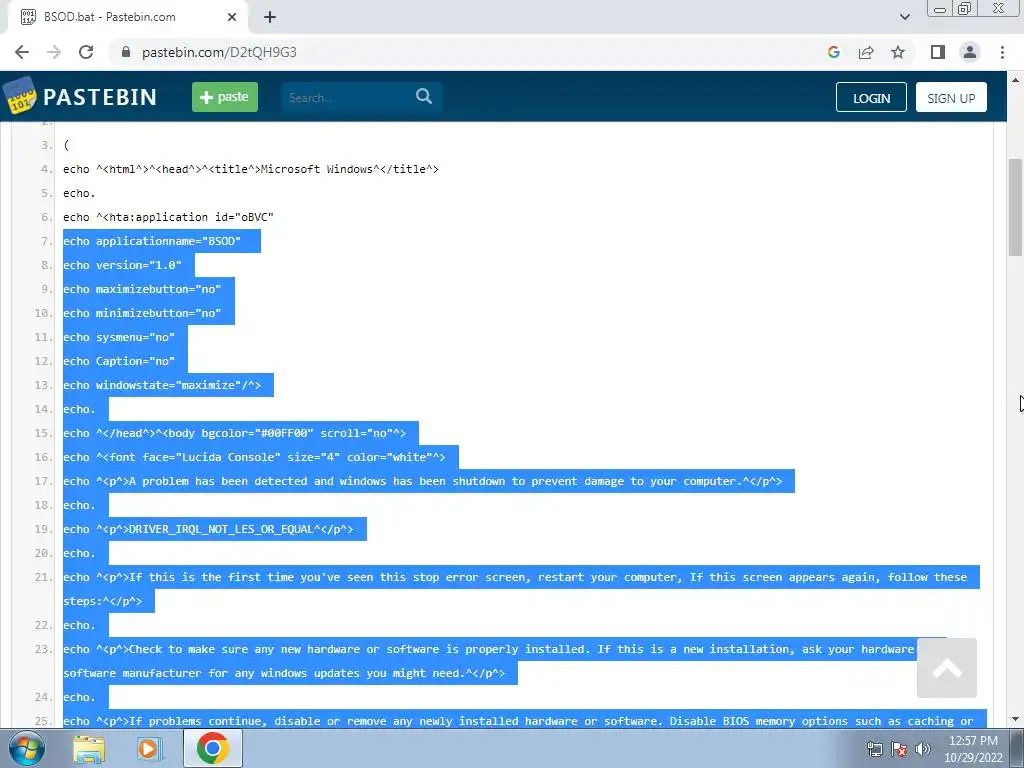Open a new browser tab
Viewport: 1024px width, 768px height.
click(x=270, y=17)
